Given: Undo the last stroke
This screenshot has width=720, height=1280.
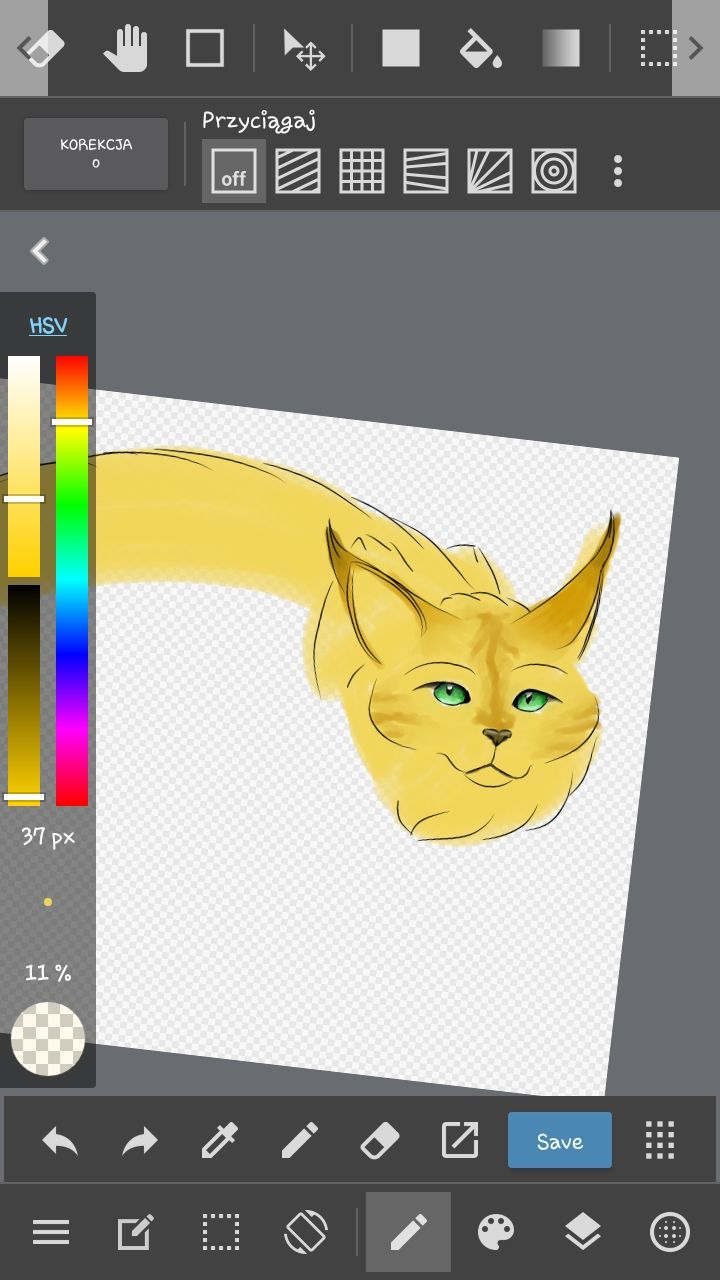Looking at the screenshot, I should [x=60, y=1141].
